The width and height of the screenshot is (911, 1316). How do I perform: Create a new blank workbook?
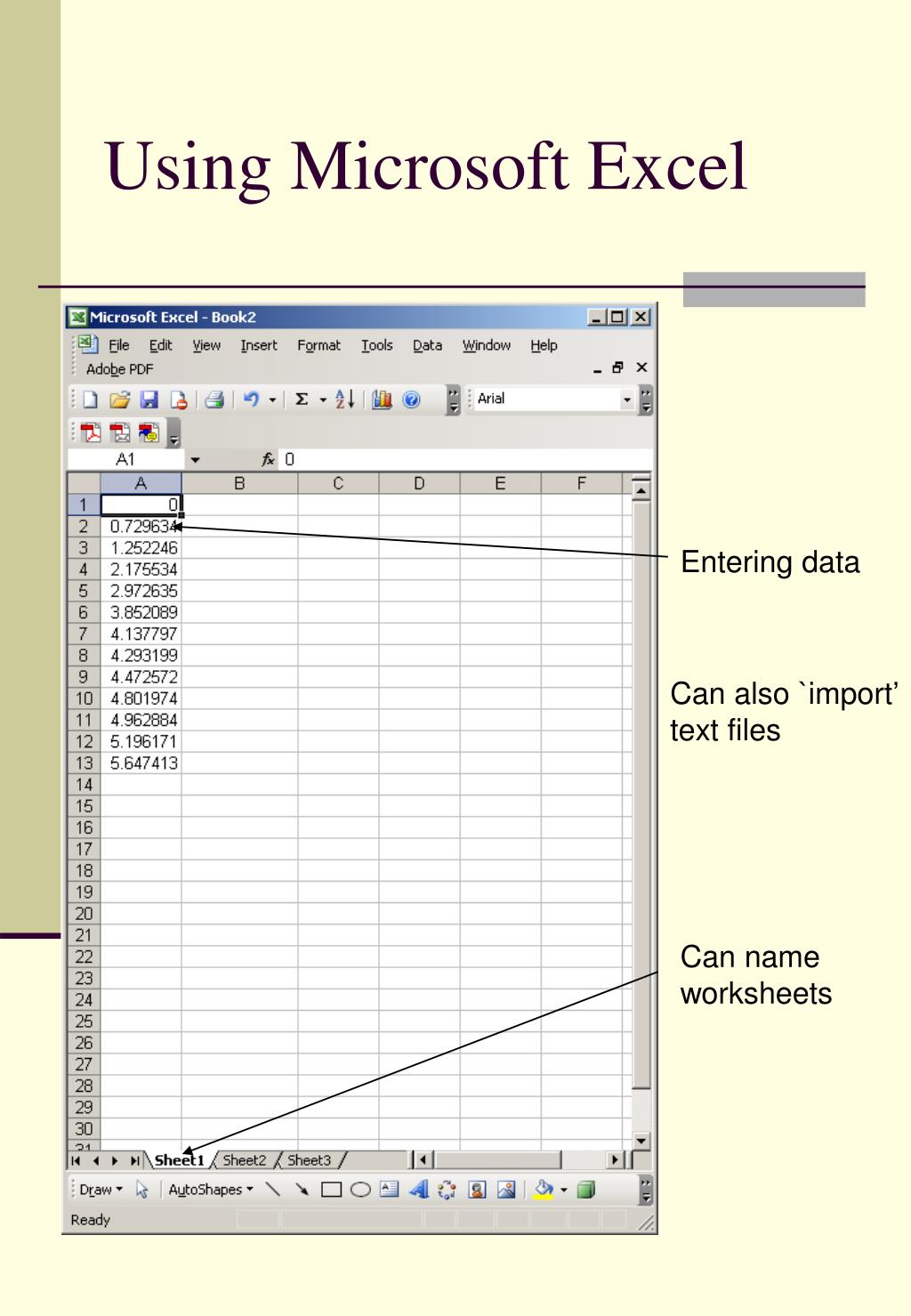pos(90,400)
